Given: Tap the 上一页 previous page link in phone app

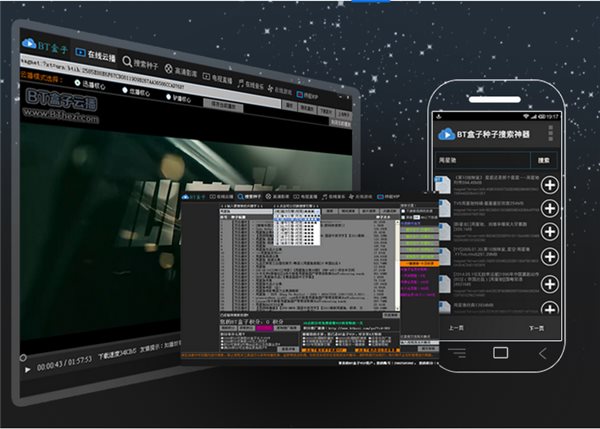Looking at the screenshot, I should pyautogui.click(x=456, y=328).
